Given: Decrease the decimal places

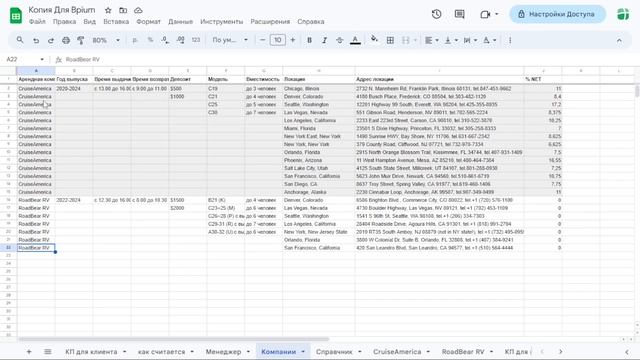Looking at the screenshot, I should [x=165, y=40].
